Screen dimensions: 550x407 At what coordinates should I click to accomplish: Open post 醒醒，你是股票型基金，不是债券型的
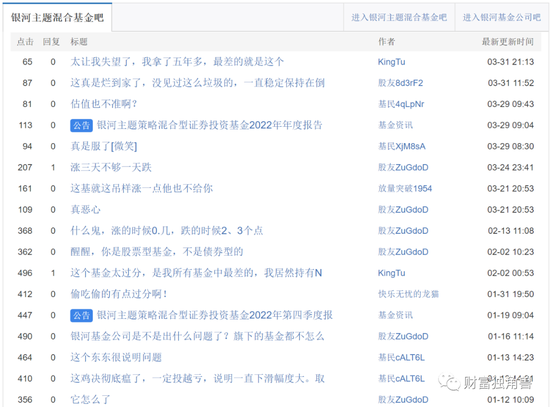click(157, 252)
